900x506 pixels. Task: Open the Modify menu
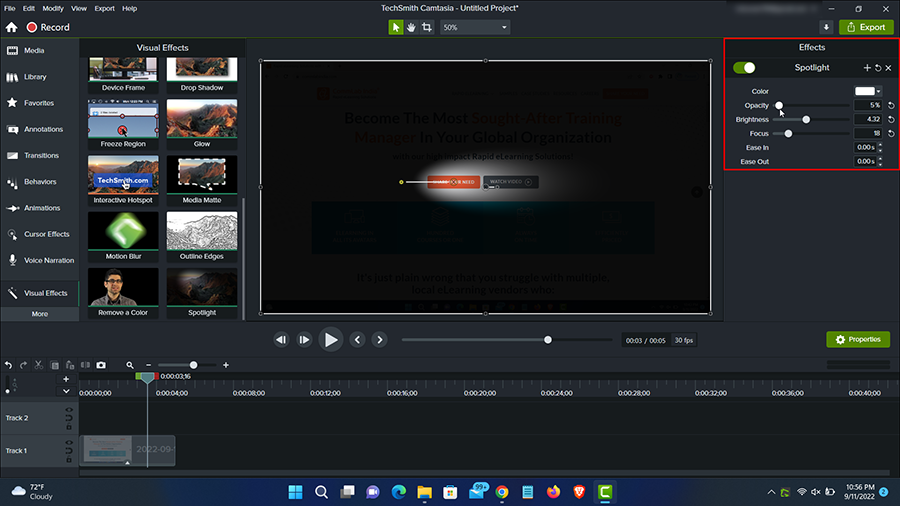(53, 8)
